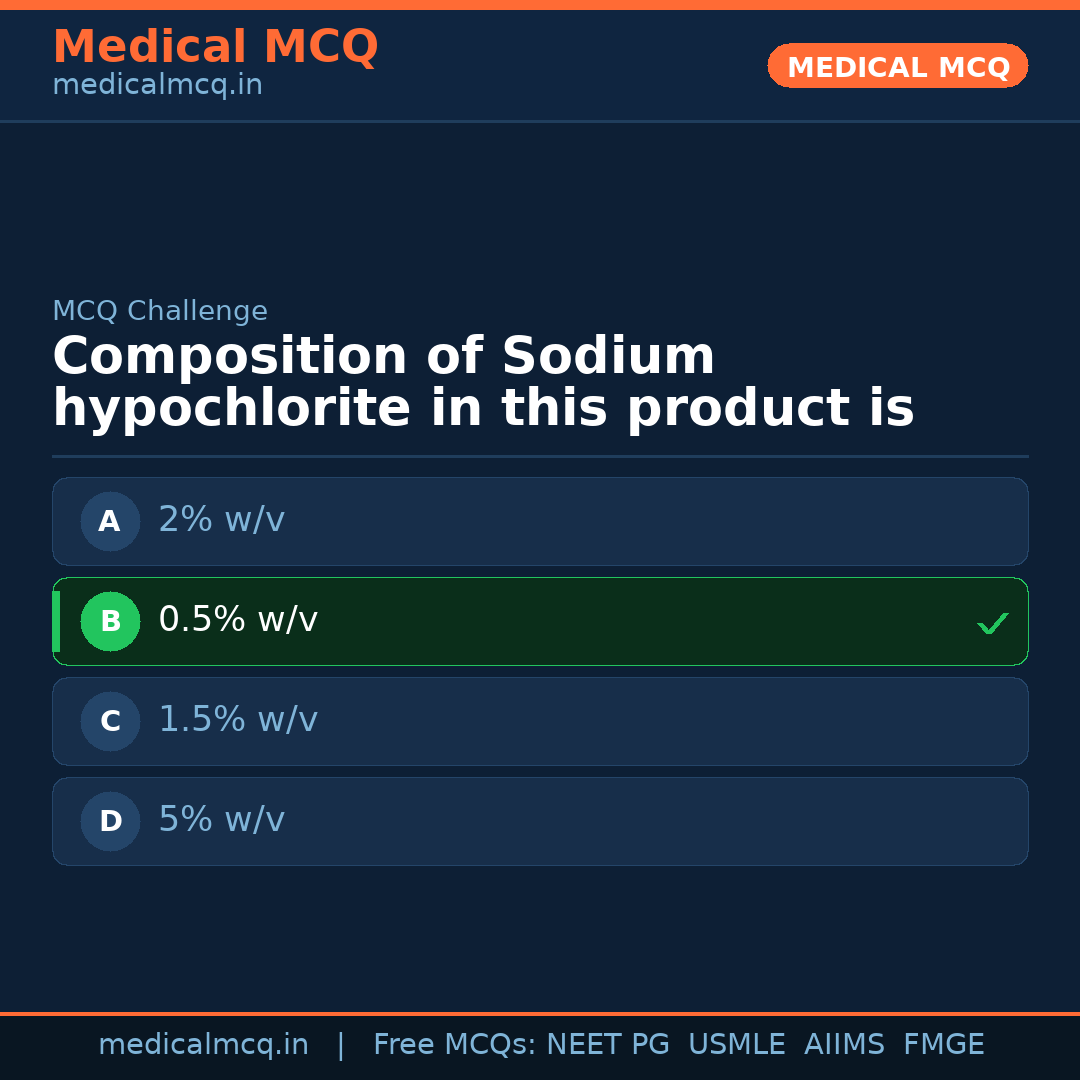Click the Sodium hypochlorite question text
Image resolution: width=1080 pixels, height=1080 pixels.
[x=483, y=383]
